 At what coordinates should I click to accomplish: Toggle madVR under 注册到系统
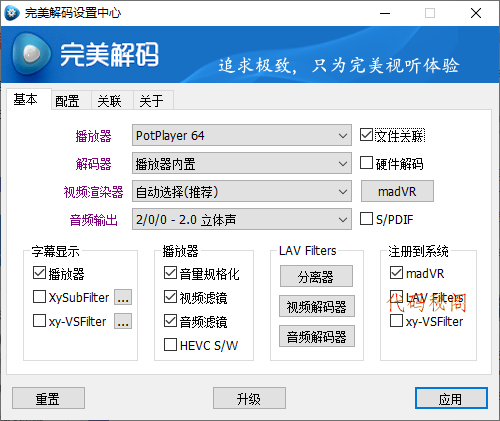coord(396,273)
